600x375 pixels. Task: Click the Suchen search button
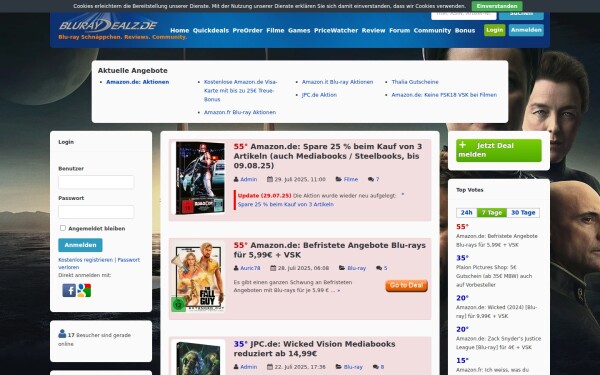click(x=521, y=15)
